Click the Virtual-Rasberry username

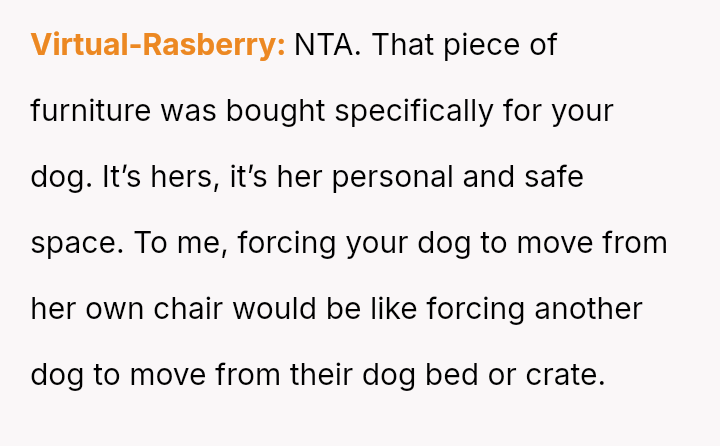tap(158, 45)
